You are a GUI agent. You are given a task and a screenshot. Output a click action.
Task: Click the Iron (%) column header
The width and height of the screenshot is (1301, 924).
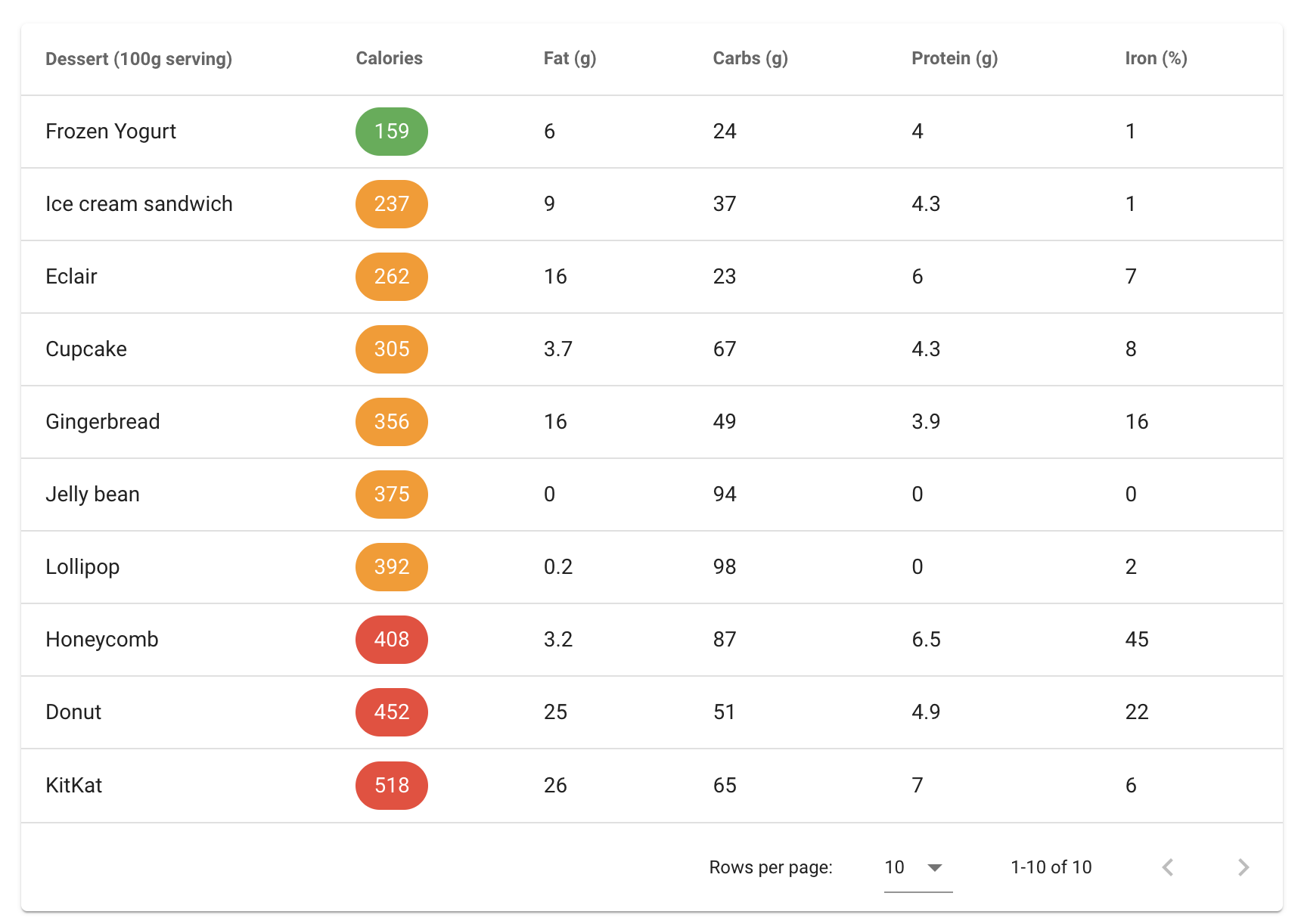[1155, 58]
